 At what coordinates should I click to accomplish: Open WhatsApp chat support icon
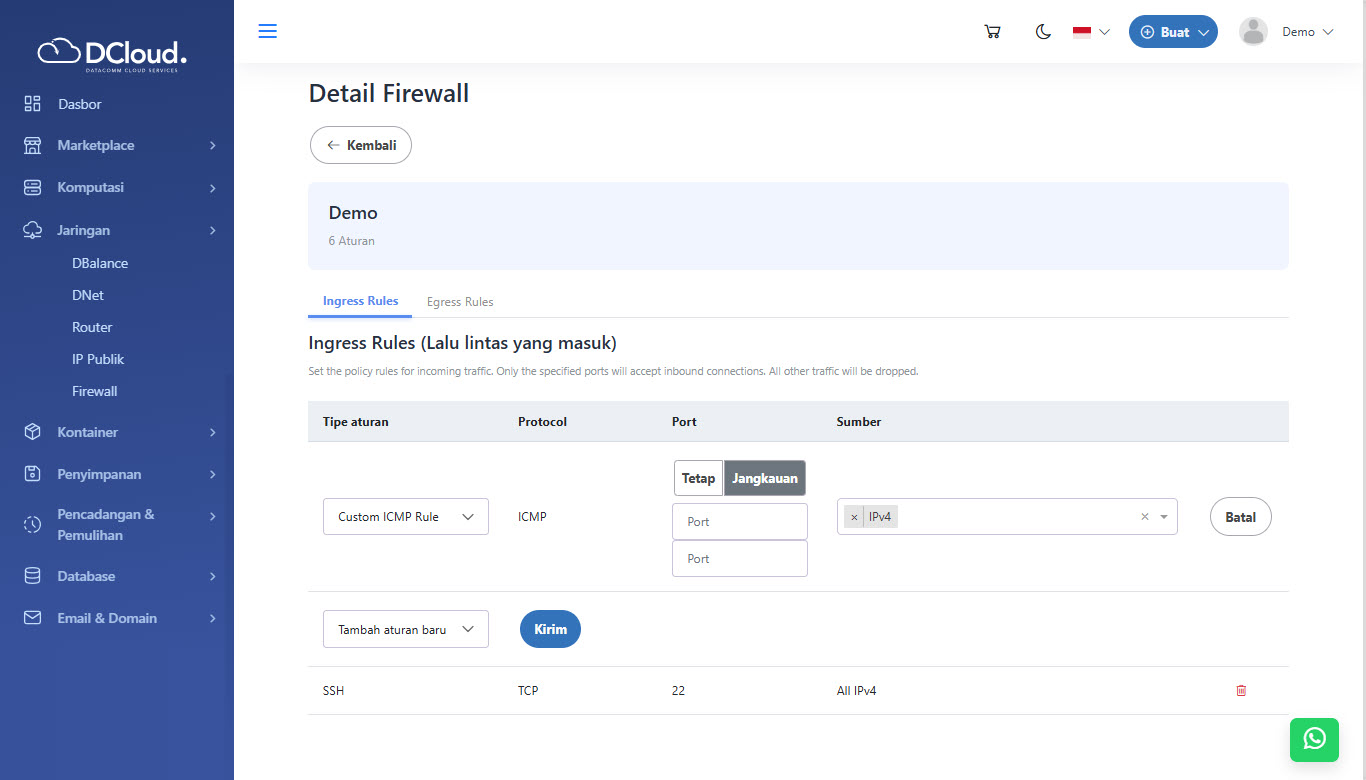point(1314,739)
